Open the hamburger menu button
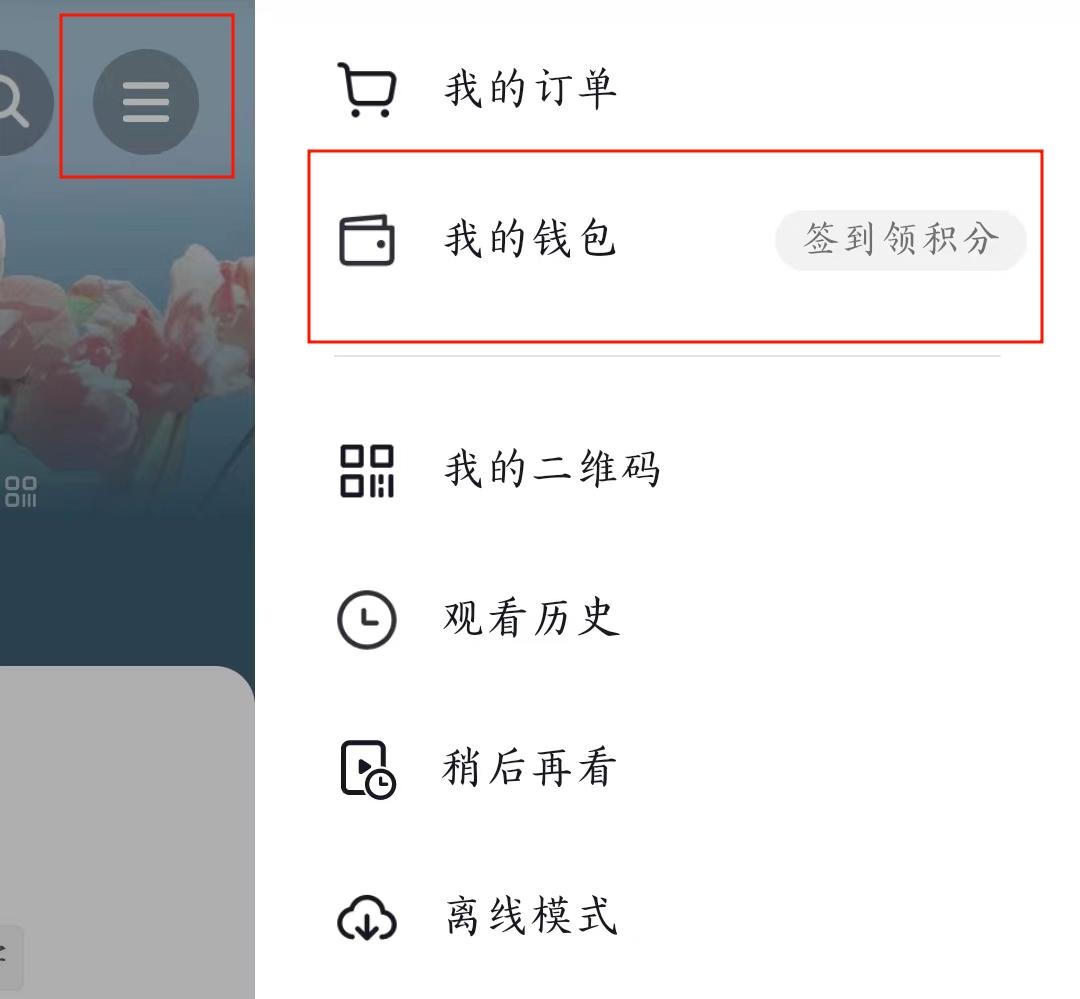1080x999 pixels. click(146, 102)
